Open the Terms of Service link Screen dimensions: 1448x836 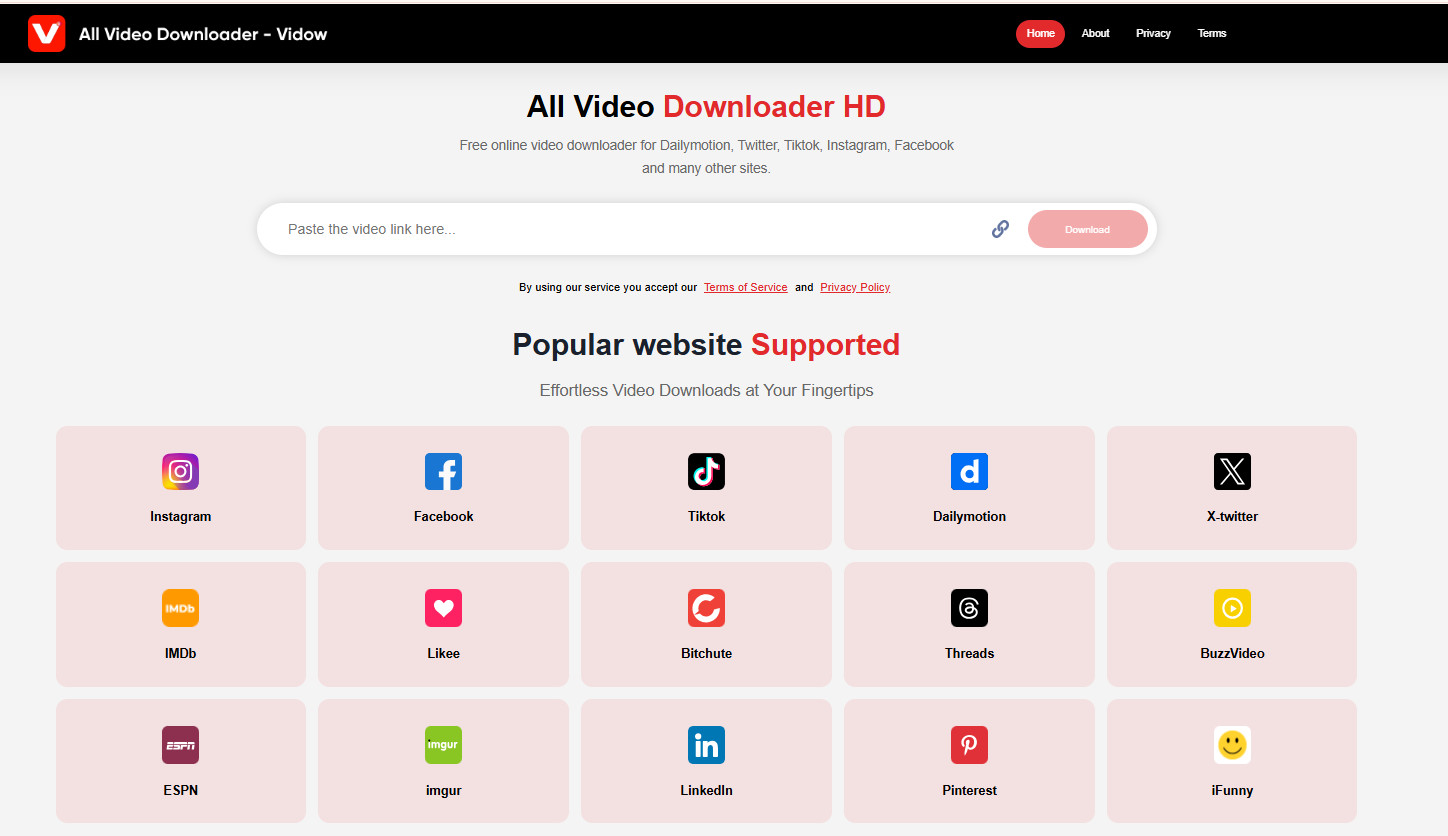(x=745, y=287)
